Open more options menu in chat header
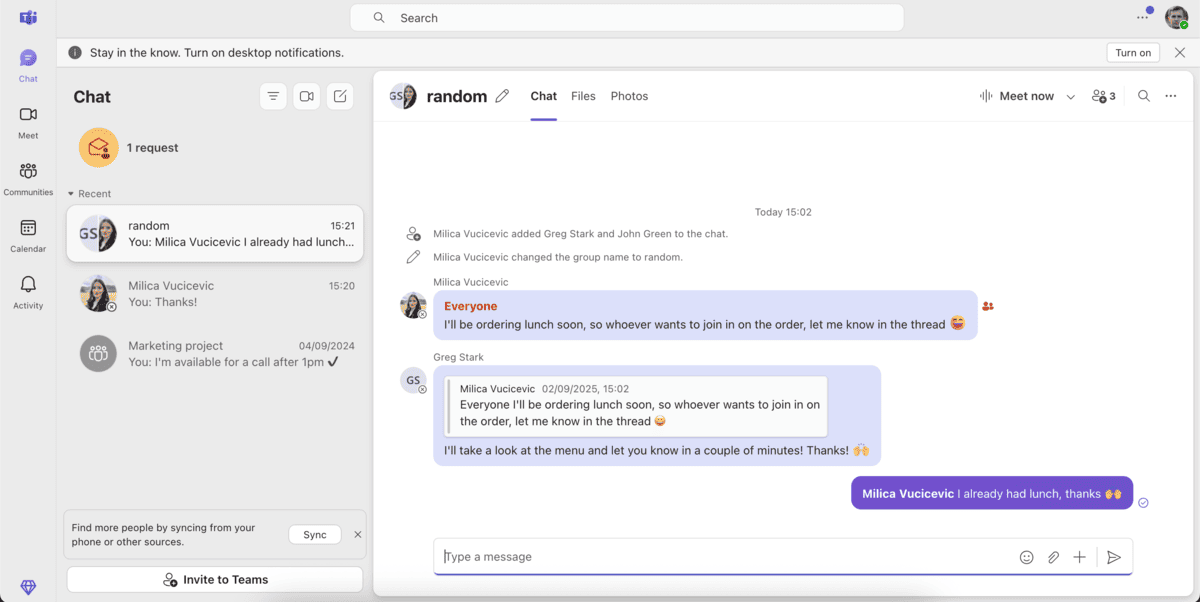The height and width of the screenshot is (602, 1200). click(1171, 96)
